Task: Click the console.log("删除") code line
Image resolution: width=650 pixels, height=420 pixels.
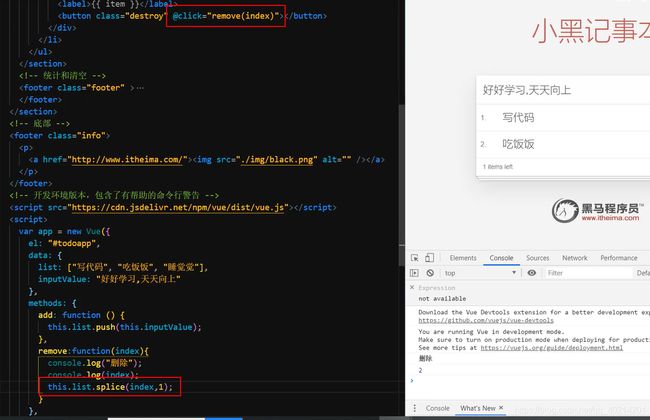Action: click(x=95, y=363)
